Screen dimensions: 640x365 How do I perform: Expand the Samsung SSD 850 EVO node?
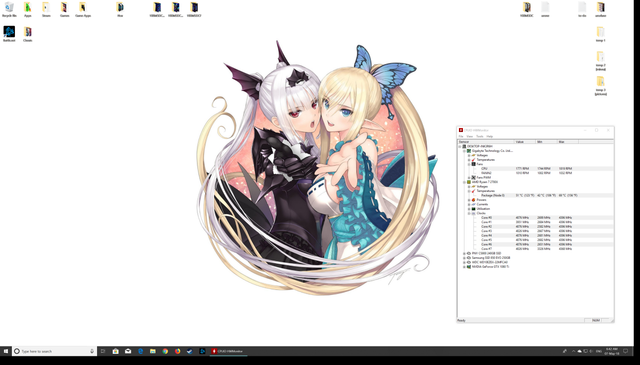tap(464, 258)
